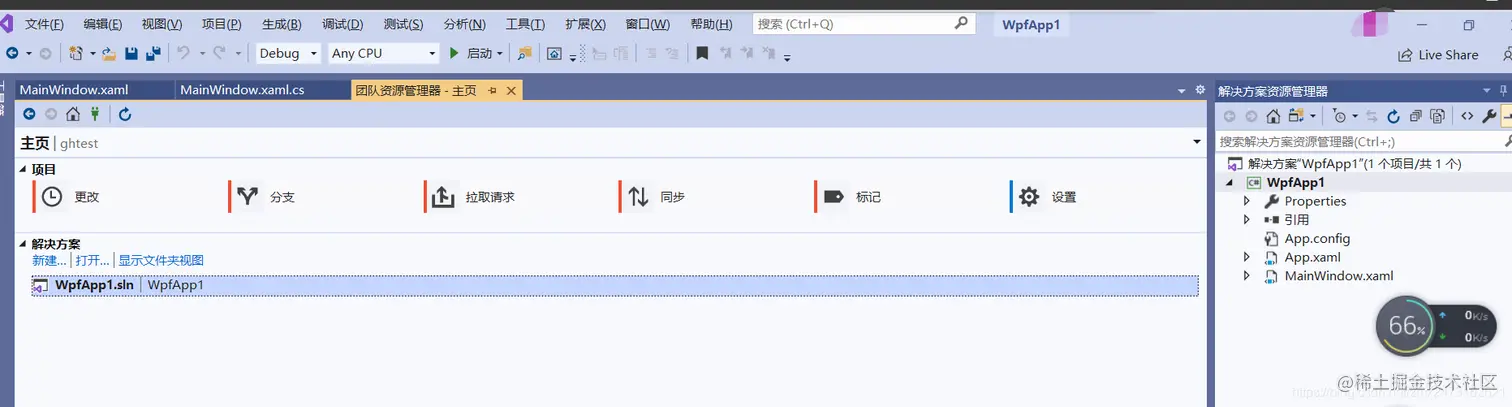
Task: Open the document tab list dropdown arrow
Action: 1182,90
